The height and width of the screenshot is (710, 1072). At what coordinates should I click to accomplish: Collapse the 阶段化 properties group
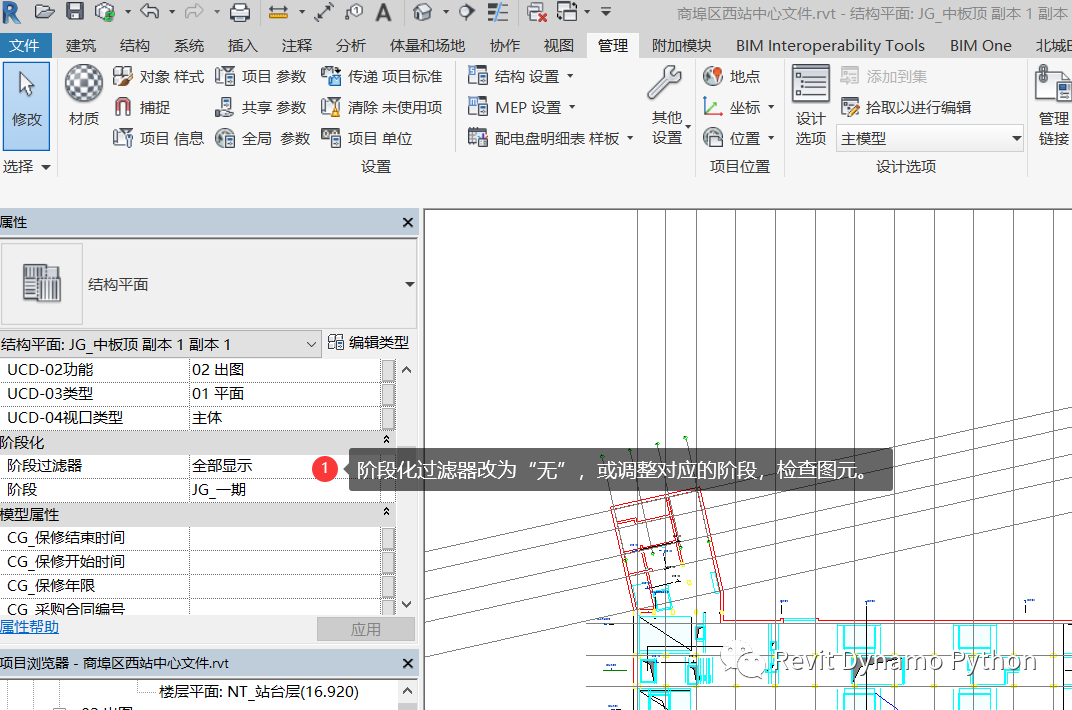[386, 441]
